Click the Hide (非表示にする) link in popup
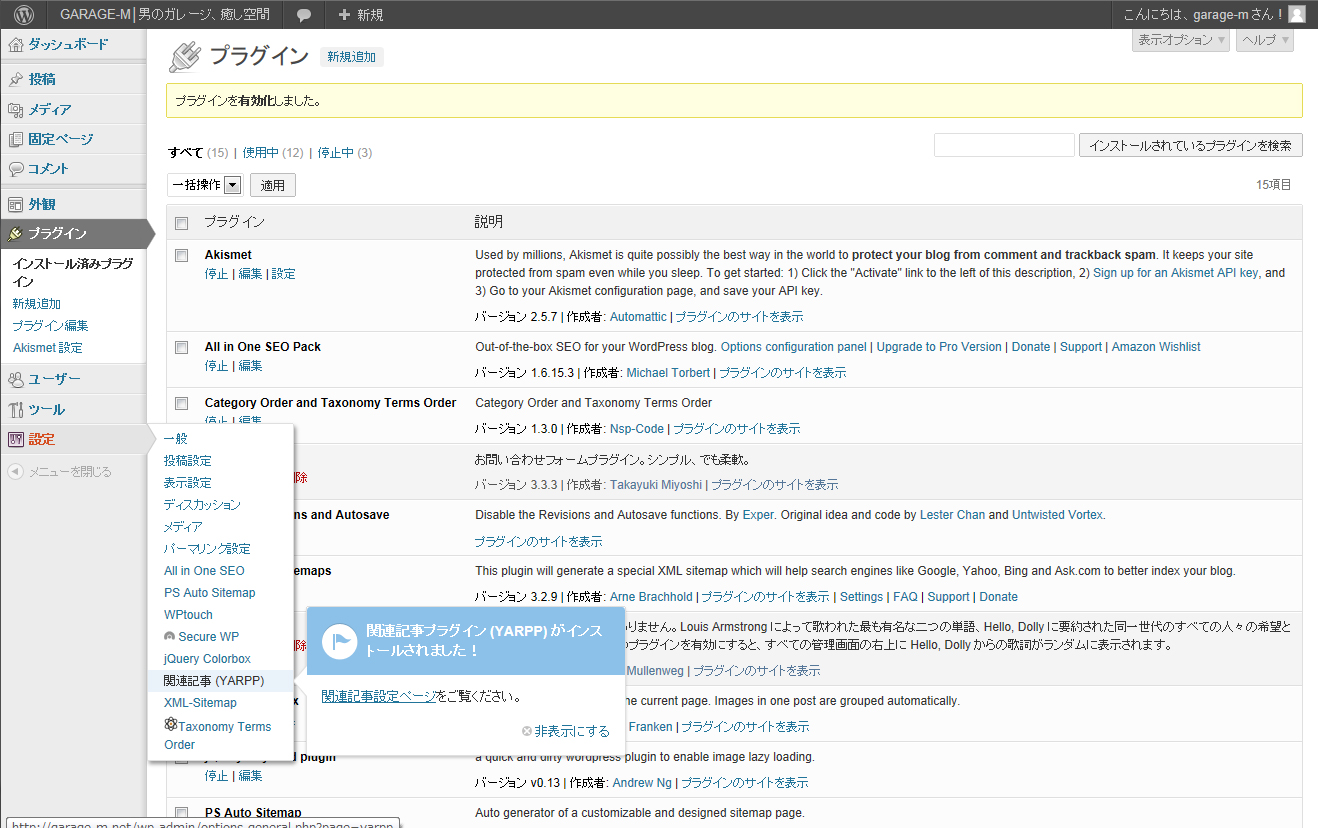The width and height of the screenshot is (1318, 828). 572,731
